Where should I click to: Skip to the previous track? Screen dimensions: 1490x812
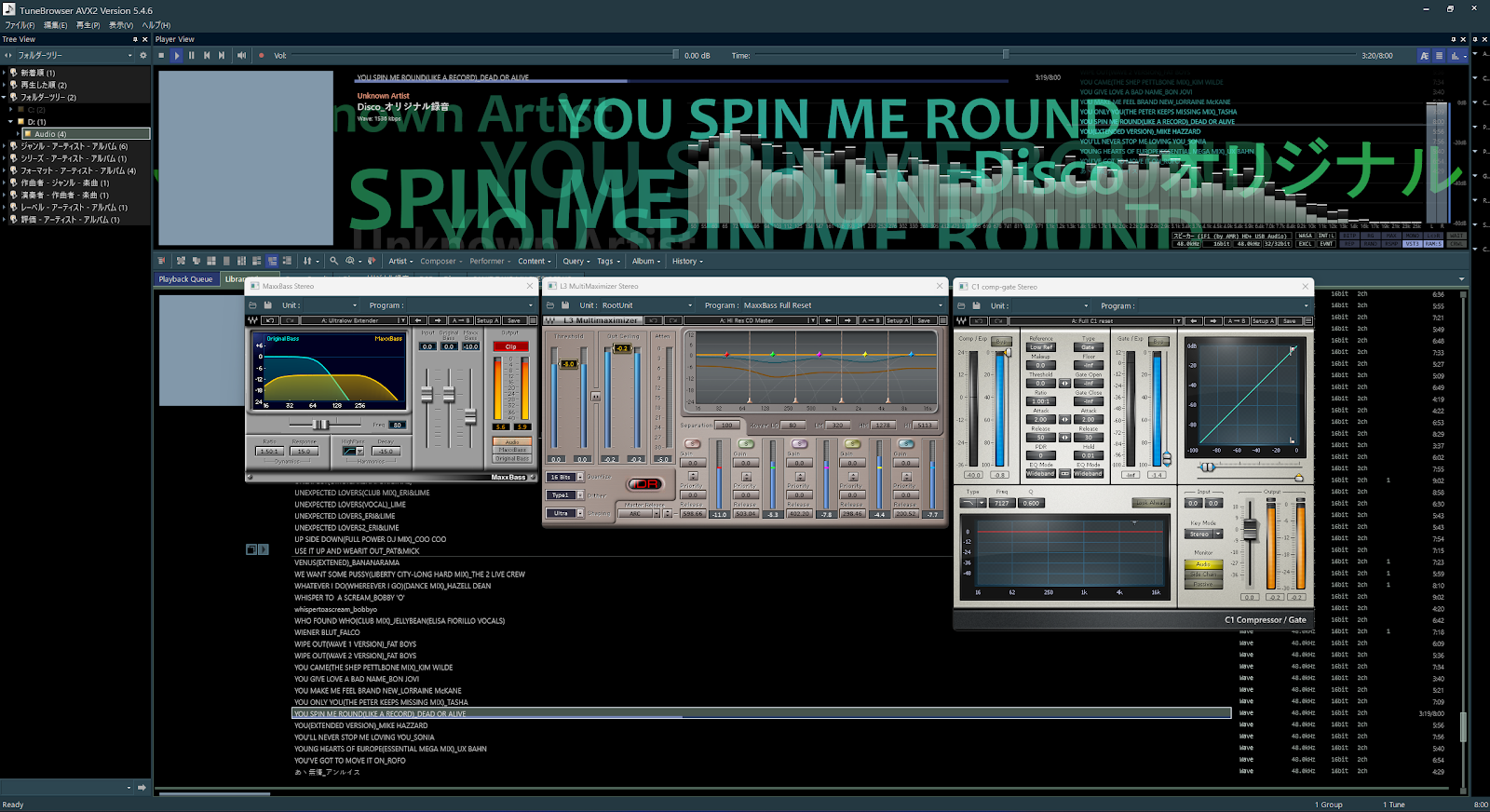[207, 56]
